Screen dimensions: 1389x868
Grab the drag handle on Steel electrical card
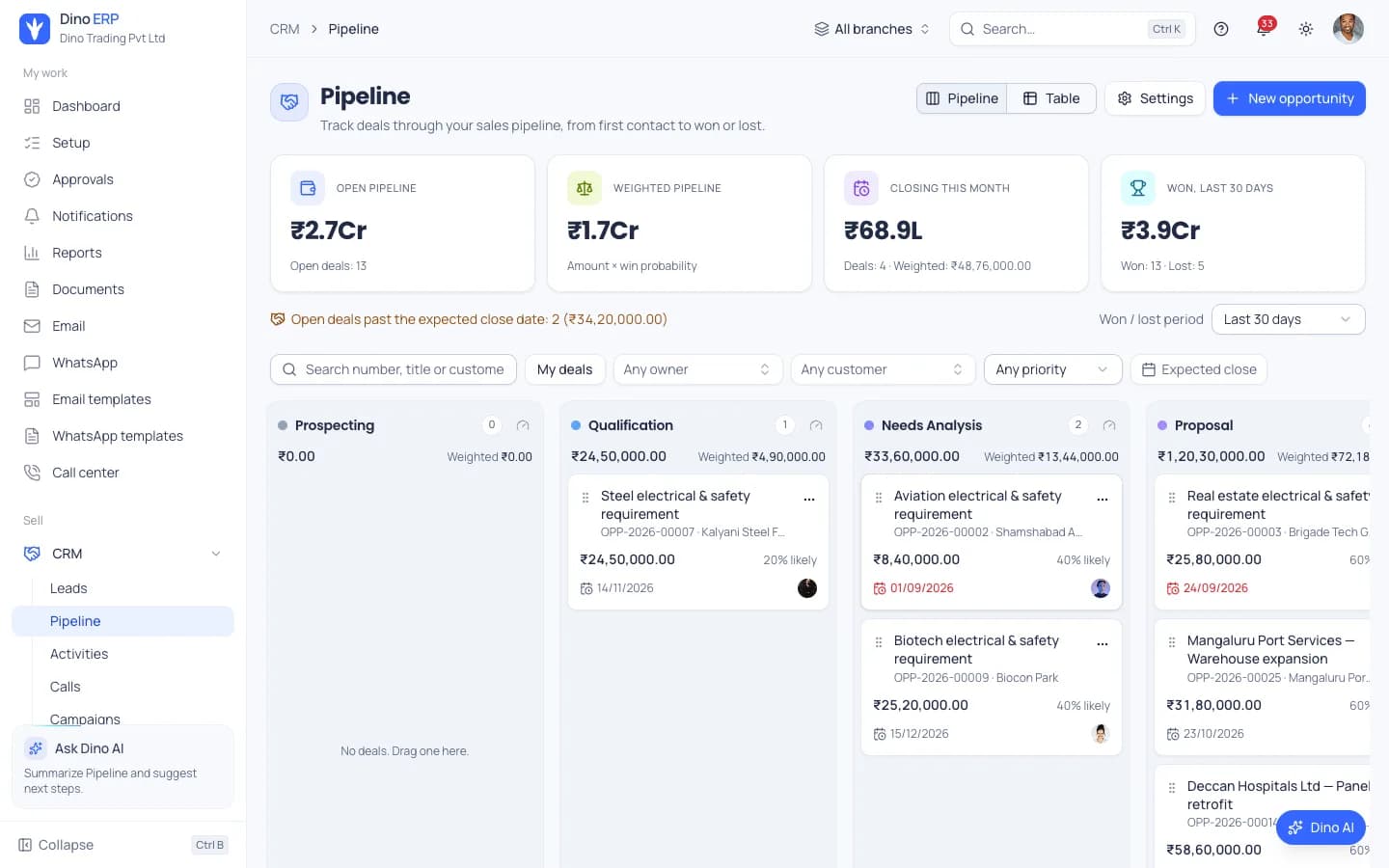tap(586, 498)
